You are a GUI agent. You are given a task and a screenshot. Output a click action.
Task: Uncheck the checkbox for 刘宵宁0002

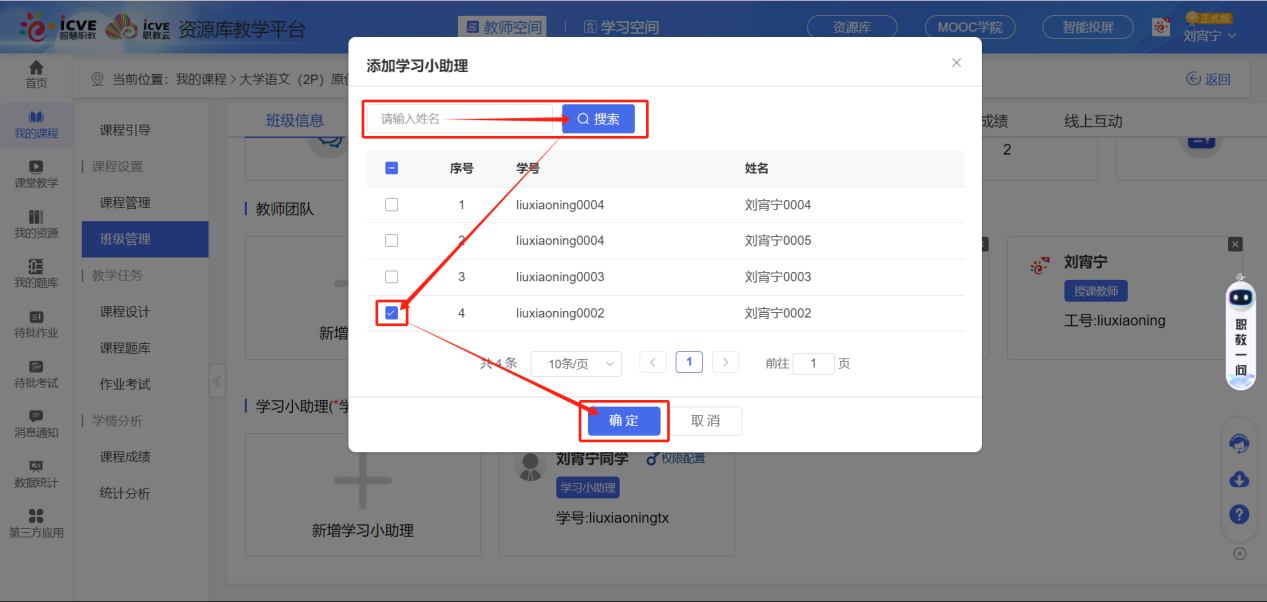(391, 312)
